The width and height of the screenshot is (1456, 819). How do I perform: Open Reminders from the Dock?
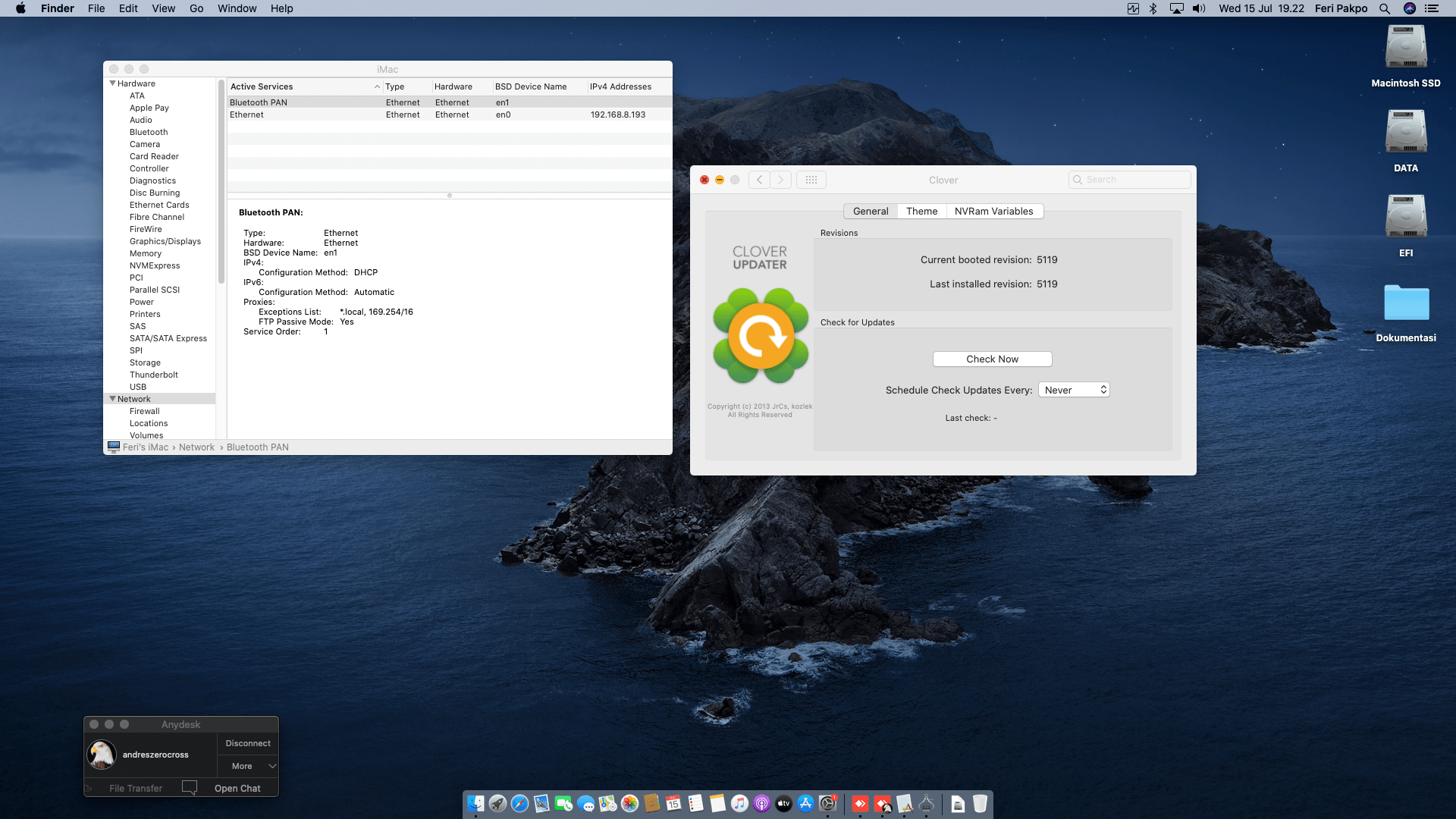tap(695, 804)
